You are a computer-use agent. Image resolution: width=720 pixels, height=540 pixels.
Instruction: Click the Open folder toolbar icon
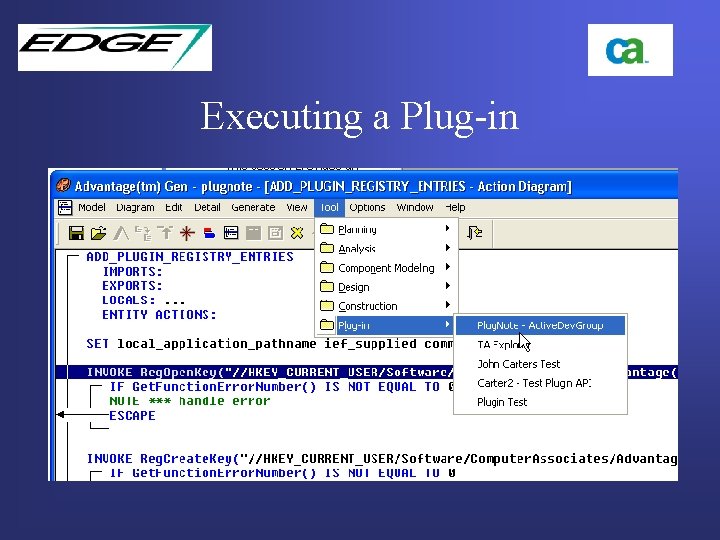tap(98, 233)
